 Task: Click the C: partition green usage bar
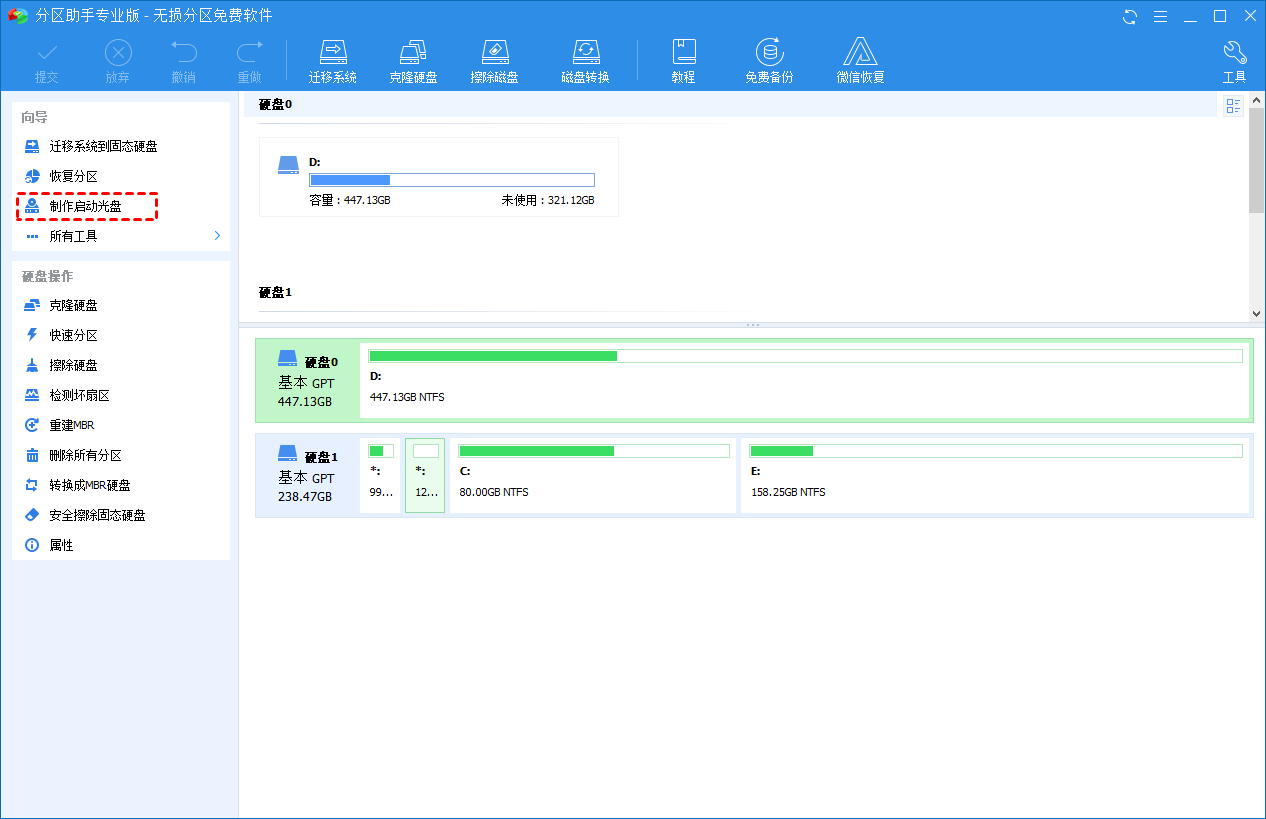coord(594,451)
